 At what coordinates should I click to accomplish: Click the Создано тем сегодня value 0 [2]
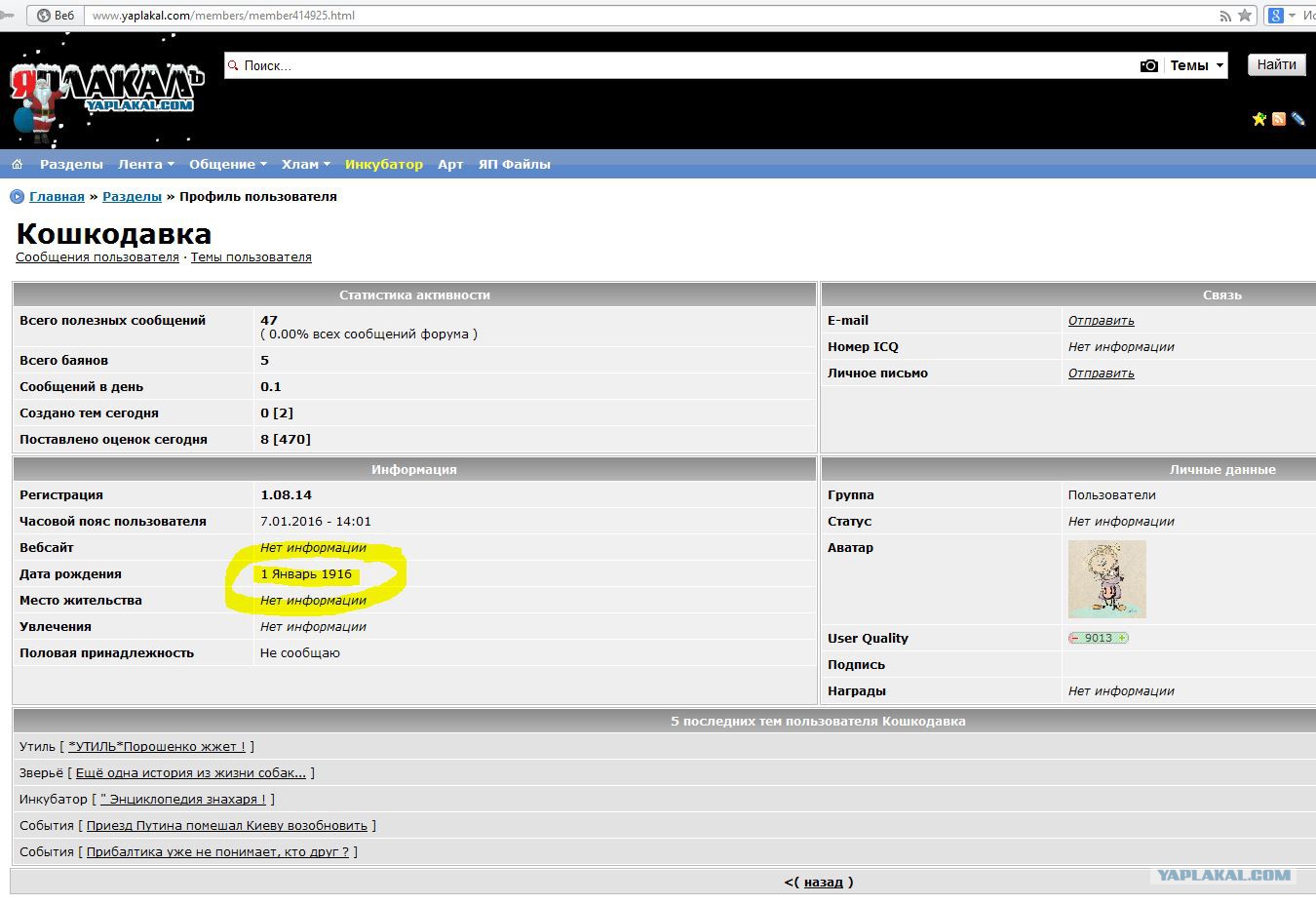[277, 413]
